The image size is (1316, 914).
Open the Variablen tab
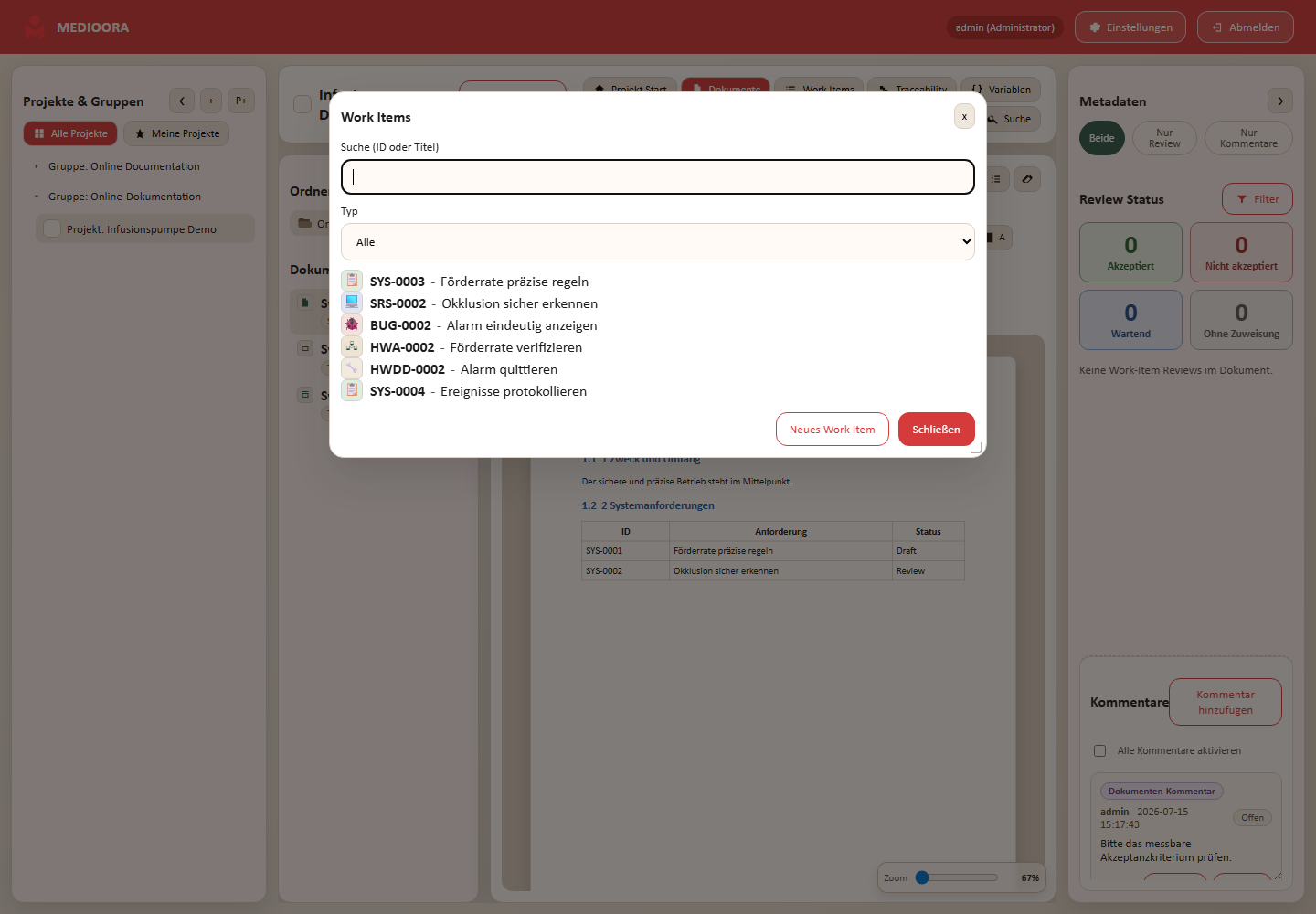1001,90
